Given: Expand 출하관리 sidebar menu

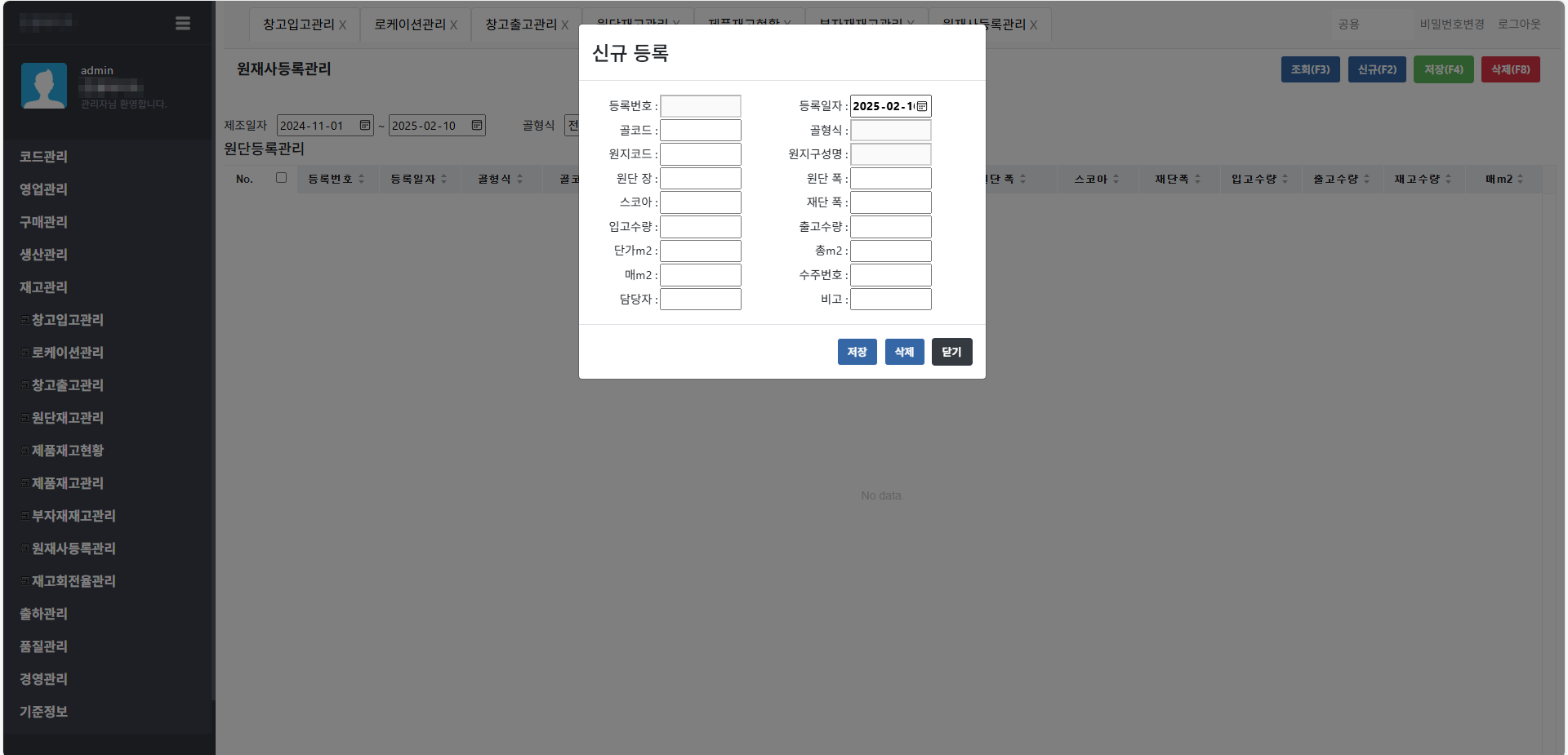Looking at the screenshot, I should (44, 614).
